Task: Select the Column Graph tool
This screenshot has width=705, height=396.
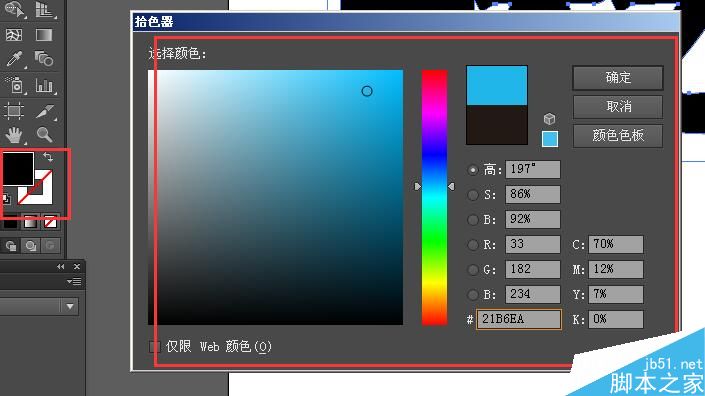Action: pos(44,85)
